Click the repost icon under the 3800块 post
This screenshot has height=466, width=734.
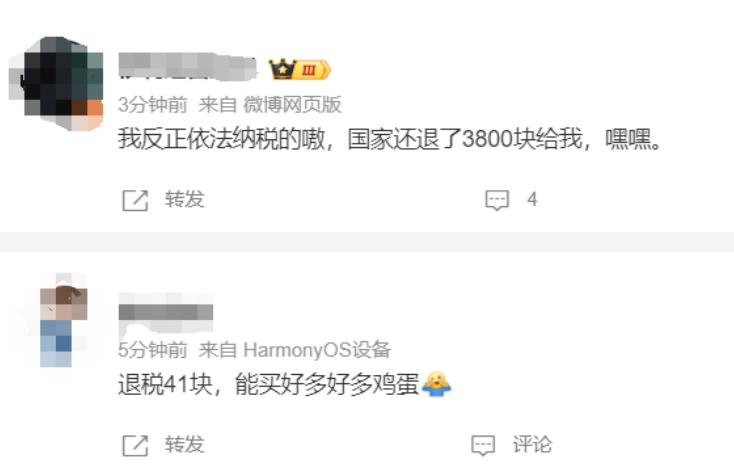click(135, 200)
